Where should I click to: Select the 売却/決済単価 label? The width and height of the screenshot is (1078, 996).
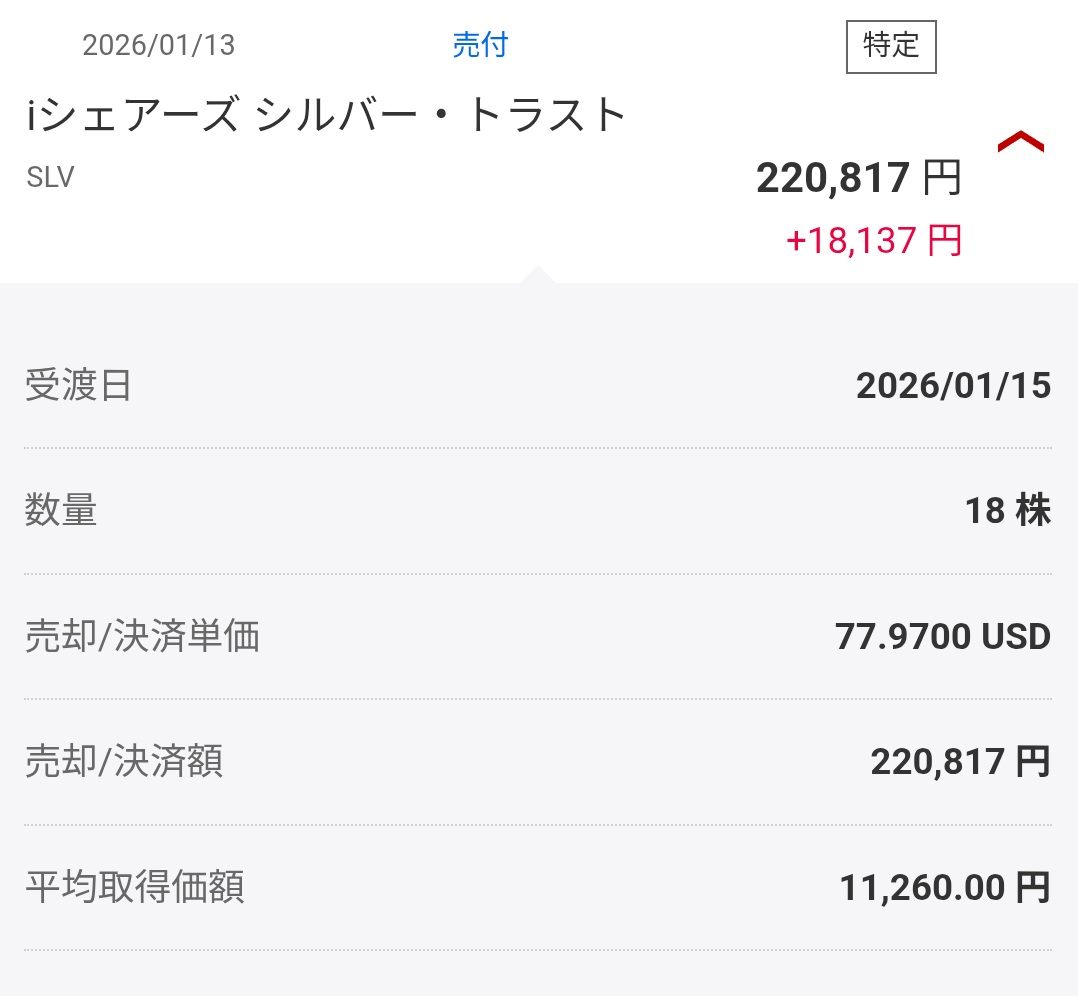tap(142, 636)
